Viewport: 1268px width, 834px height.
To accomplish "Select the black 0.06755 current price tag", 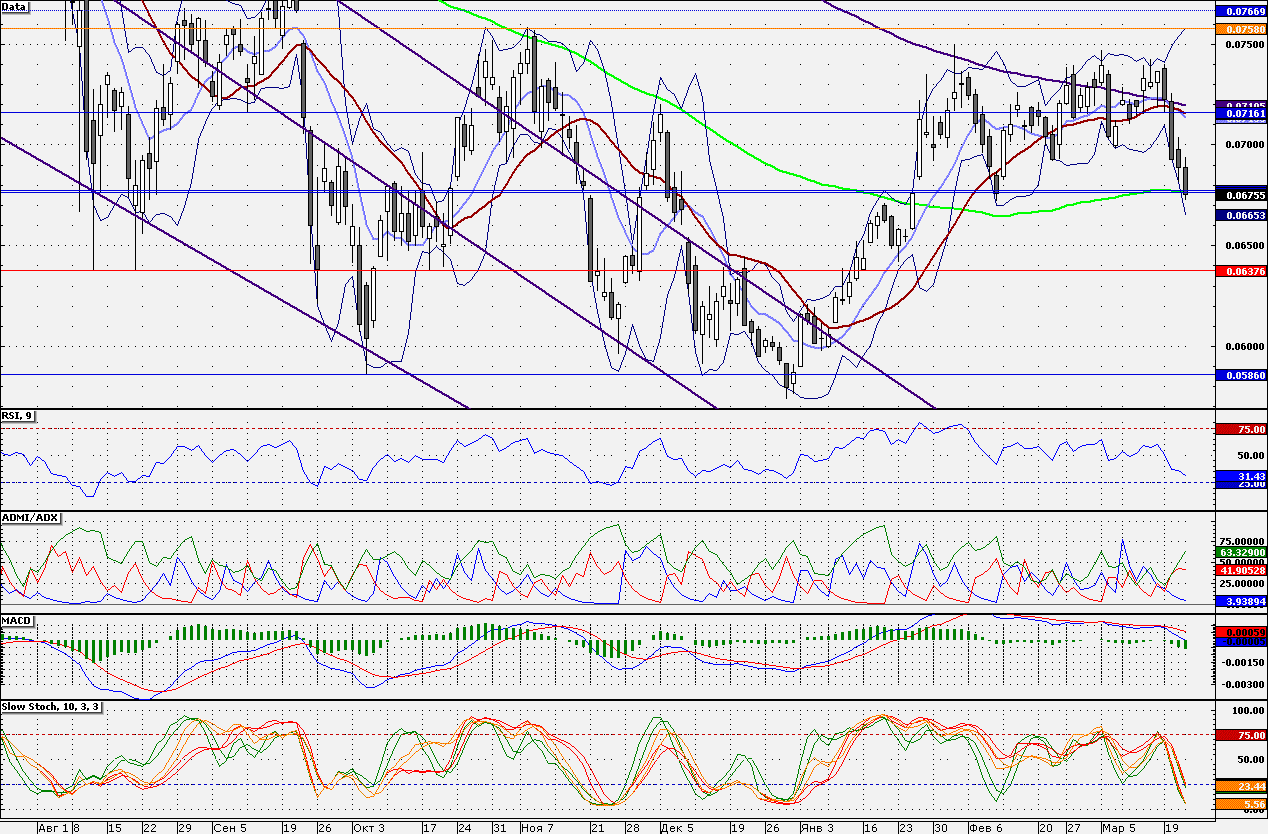I will [x=1240, y=198].
